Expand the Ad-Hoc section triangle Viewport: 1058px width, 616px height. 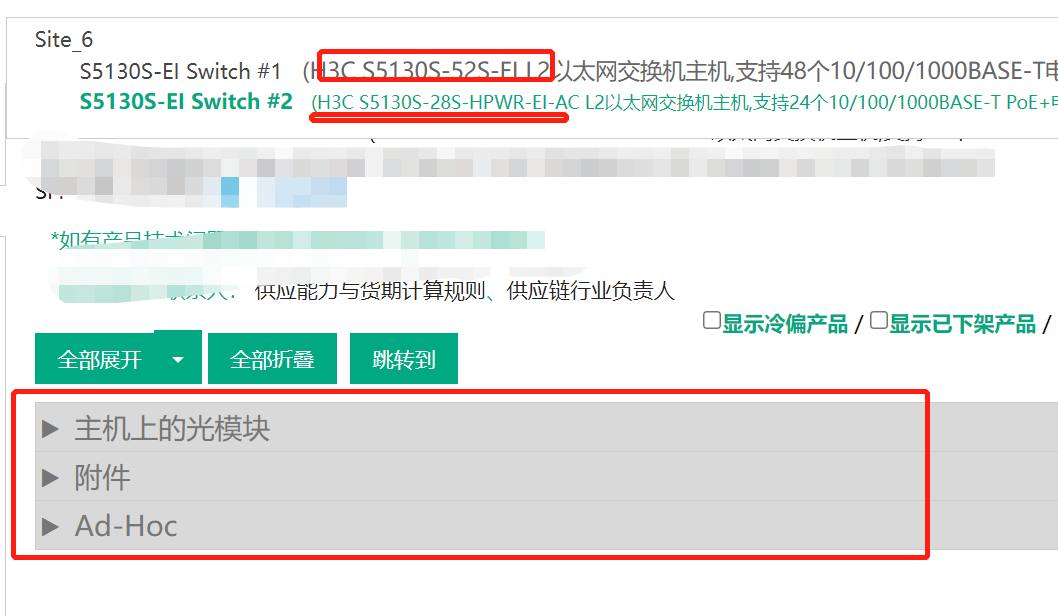50,526
